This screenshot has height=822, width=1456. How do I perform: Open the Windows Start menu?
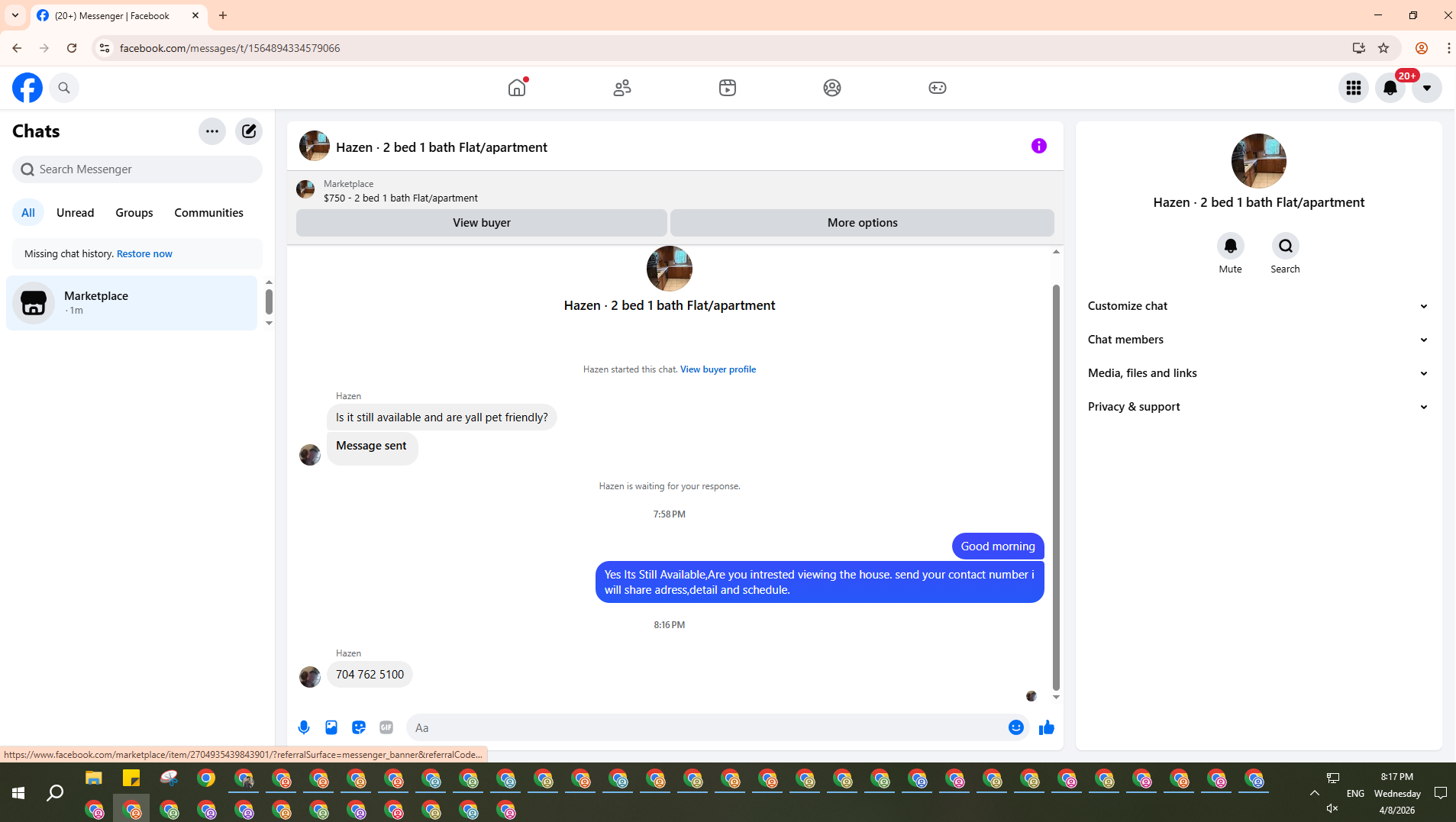(18, 793)
